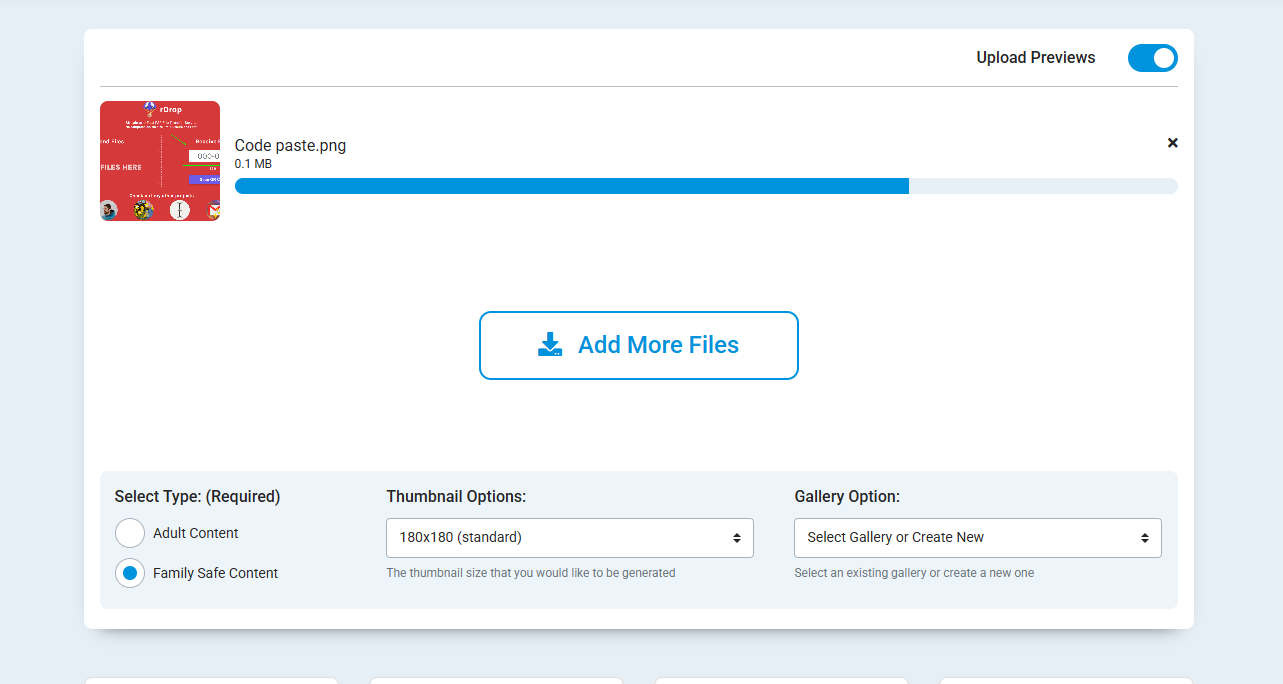Click the up-down chevron on gallery dropdown
The width and height of the screenshot is (1283, 684).
[1145, 537]
